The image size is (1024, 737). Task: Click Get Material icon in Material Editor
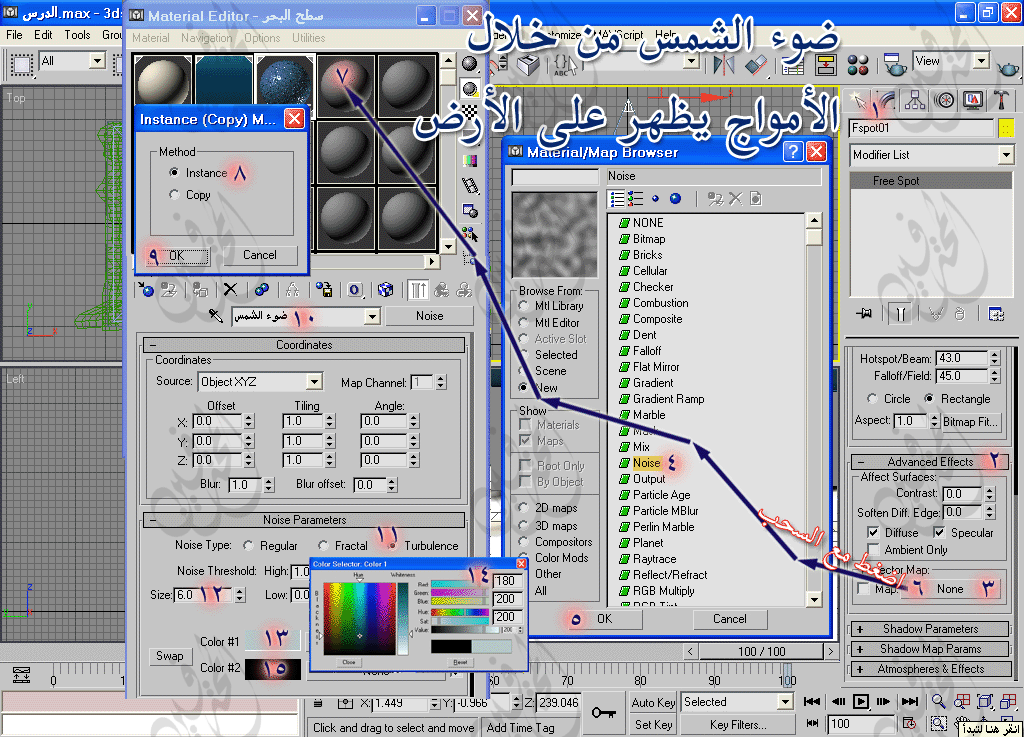[x=146, y=290]
